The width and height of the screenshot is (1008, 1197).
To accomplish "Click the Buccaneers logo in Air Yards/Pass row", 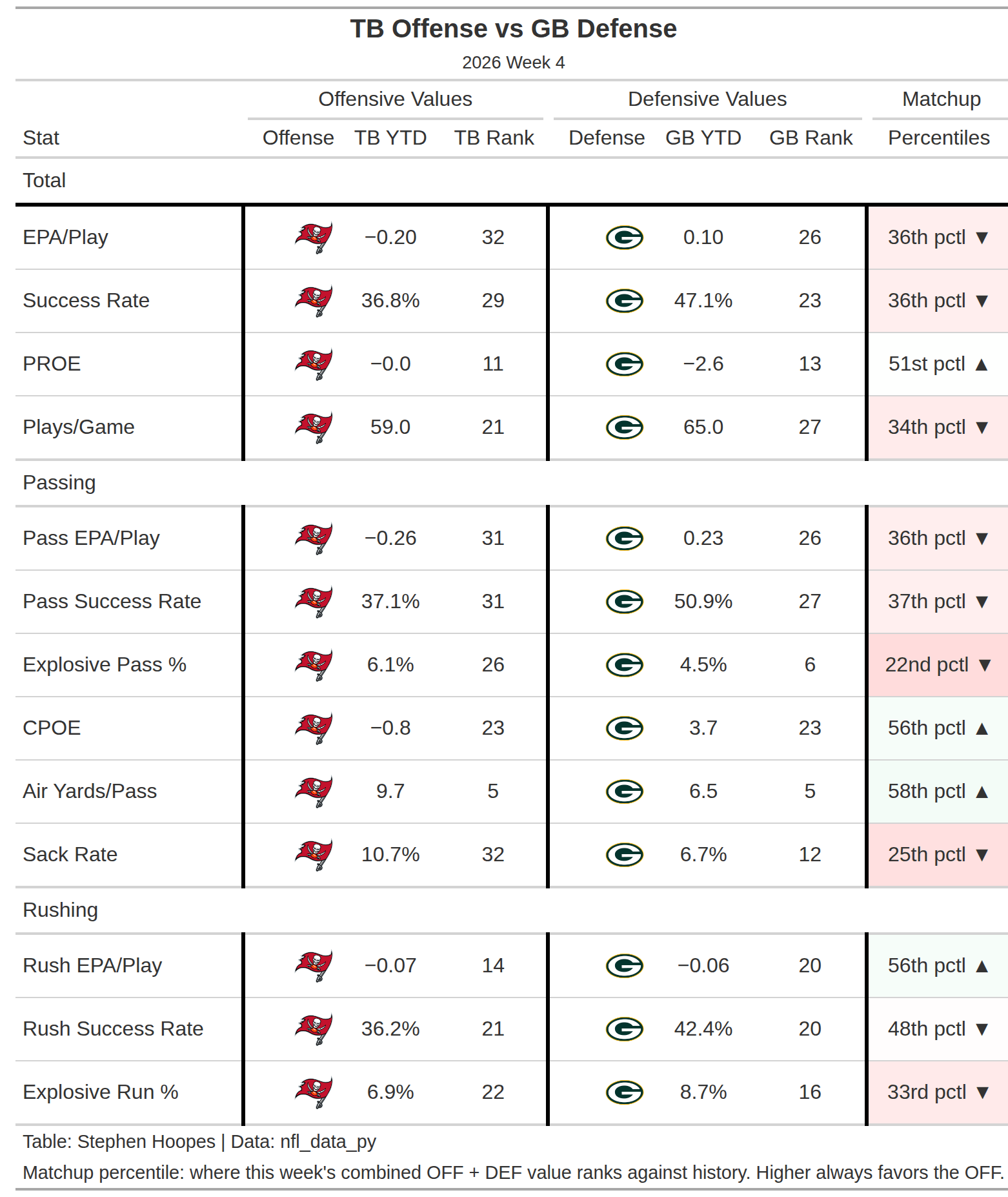I will click(x=314, y=792).
